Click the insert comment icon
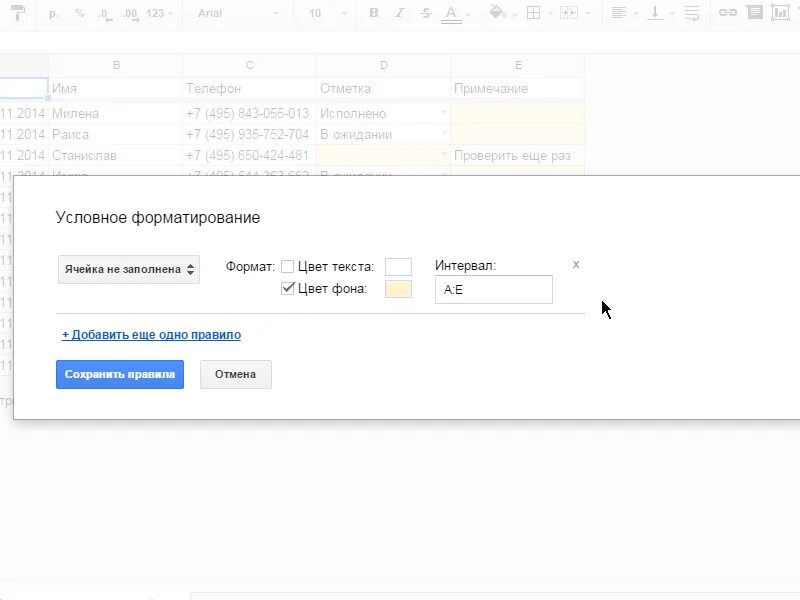The image size is (800, 600). tap(755, 12)
